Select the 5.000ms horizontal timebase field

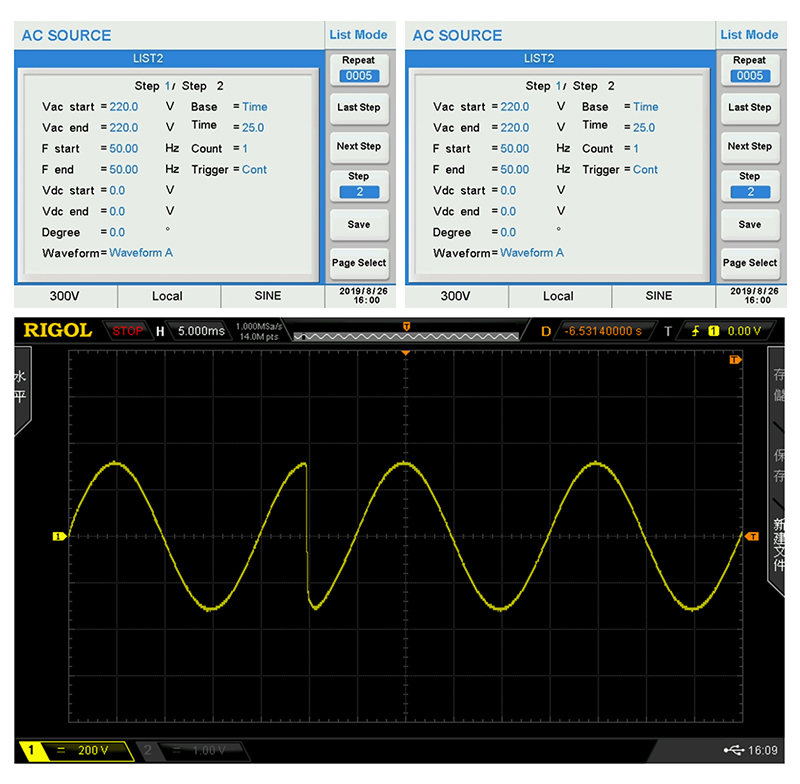pyautogui.click(x=201, y=331)
